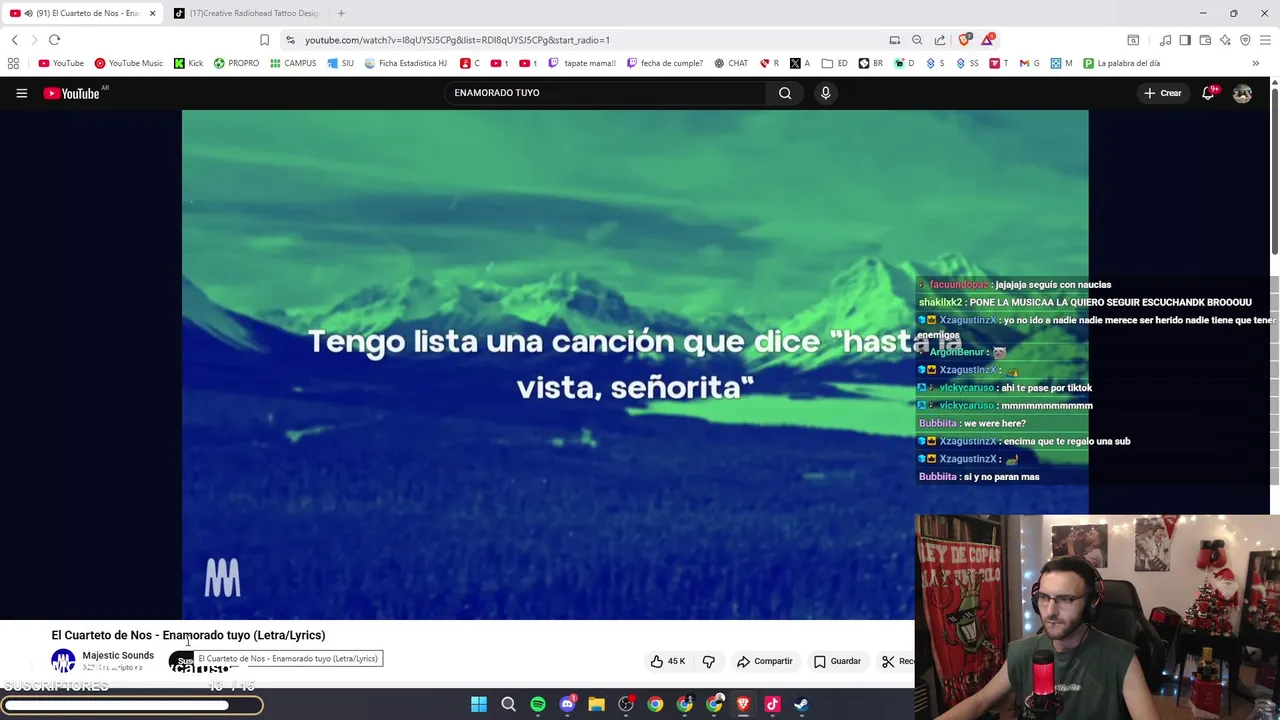Open the zoom level magnifier in address bar
Viewport: 1280px width, 720px height.
(x=917, y=40)
